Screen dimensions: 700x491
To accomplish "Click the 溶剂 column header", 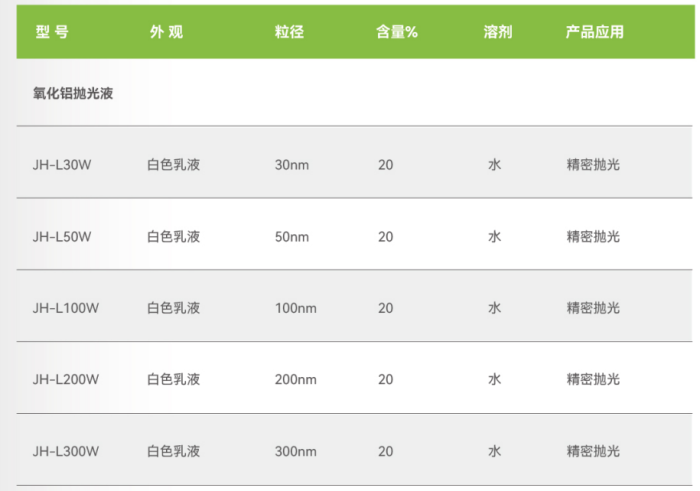I will point(497,31).
